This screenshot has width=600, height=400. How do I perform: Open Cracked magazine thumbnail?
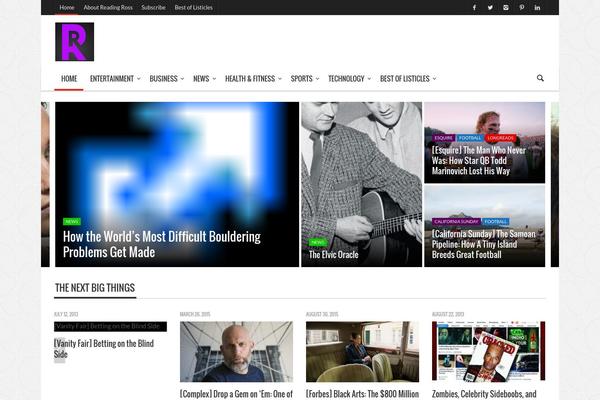[x=488, y=351]
